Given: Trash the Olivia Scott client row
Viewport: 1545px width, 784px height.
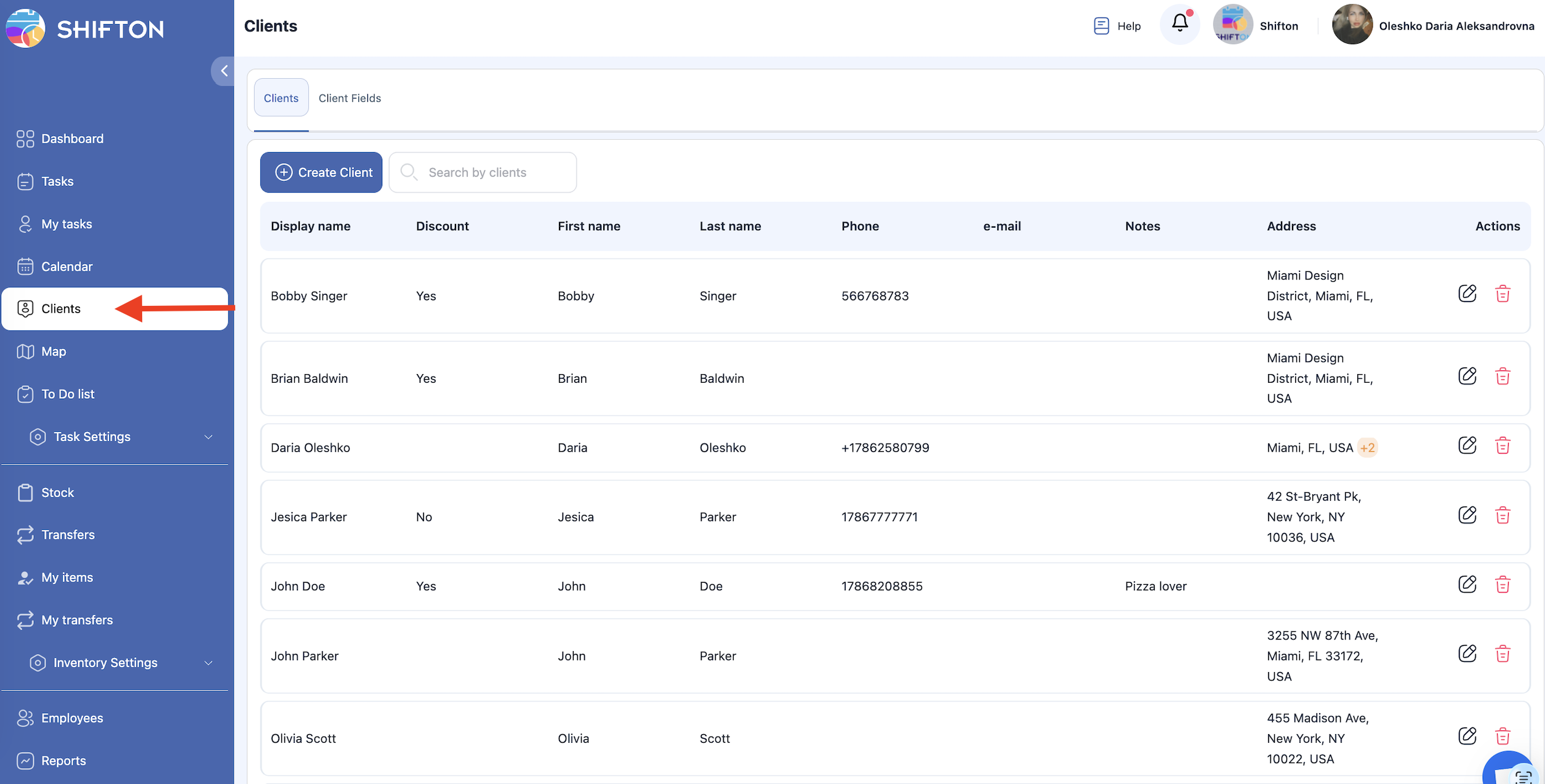Looking at the screenshot, I should tap(1503, 736).
